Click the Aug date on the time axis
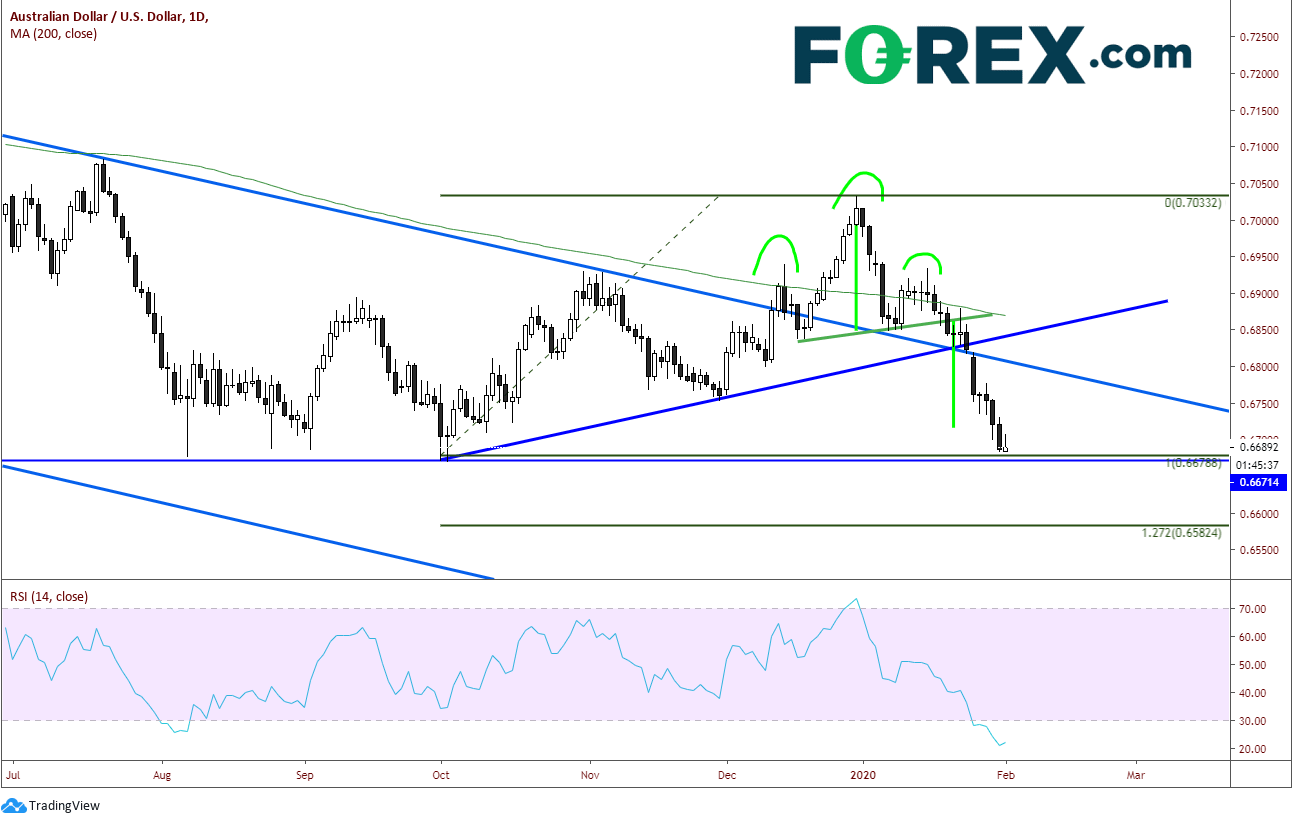This screenshot has height=824, width=1298. [x=163, y=774]
